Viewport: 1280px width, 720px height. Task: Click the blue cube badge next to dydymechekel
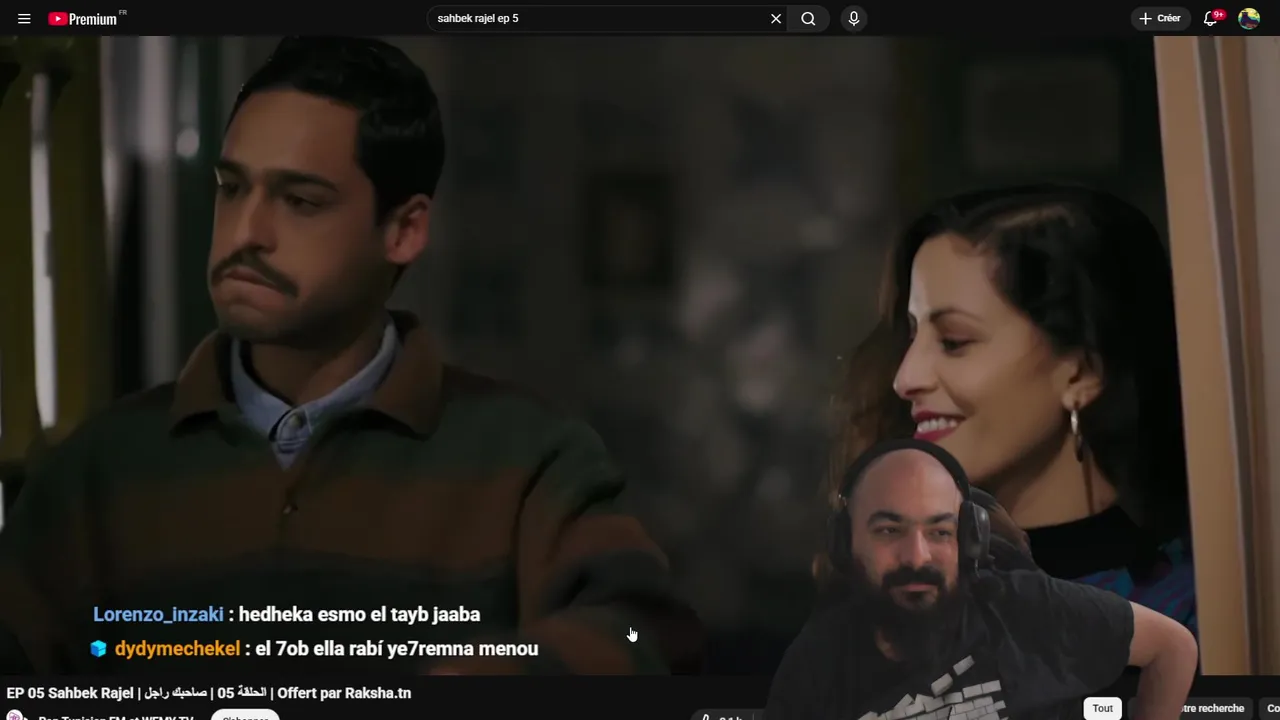(x=98, y=649)
